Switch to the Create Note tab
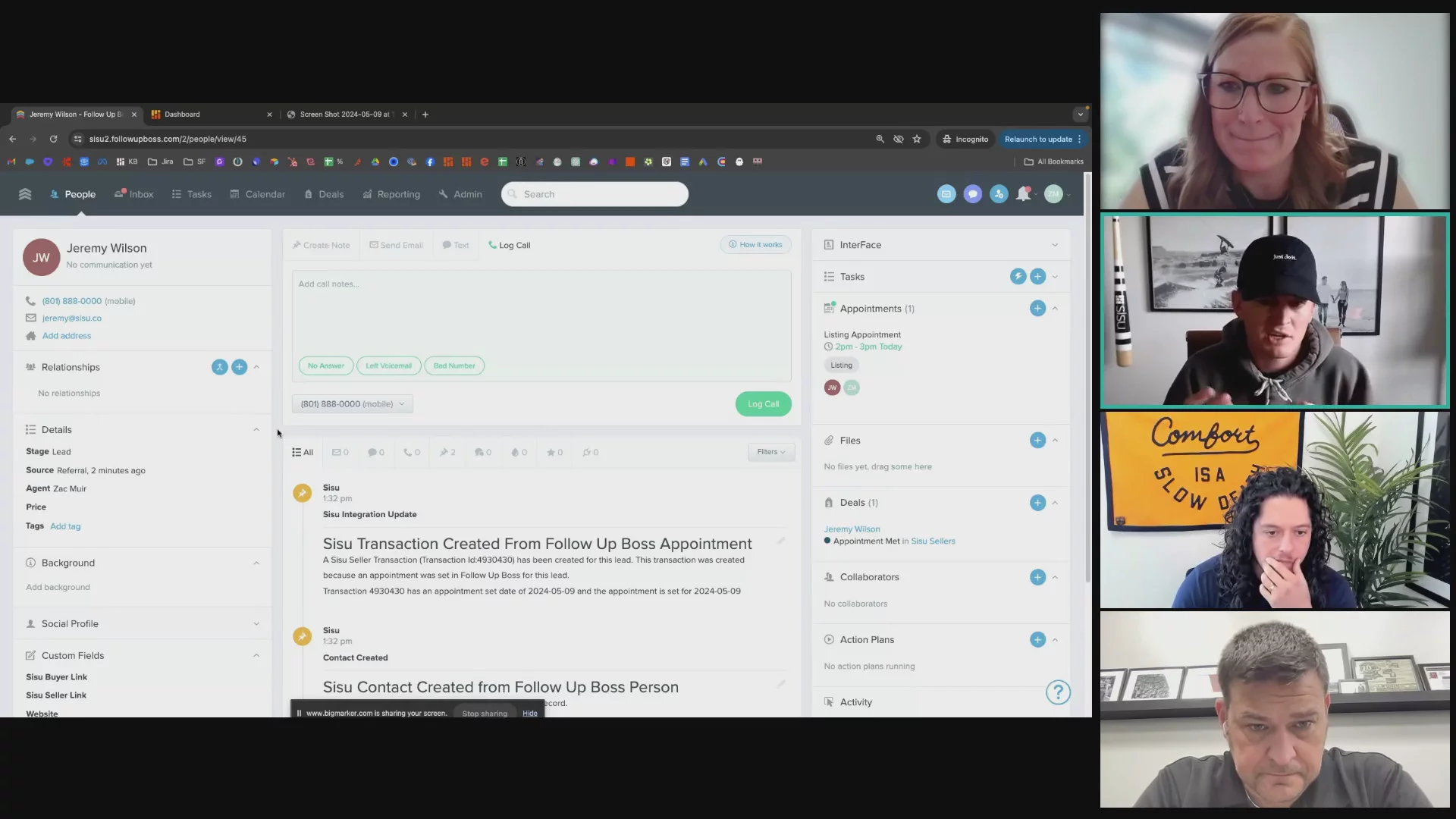Viewport: 1456px width, 819px height. coord(322,246)
